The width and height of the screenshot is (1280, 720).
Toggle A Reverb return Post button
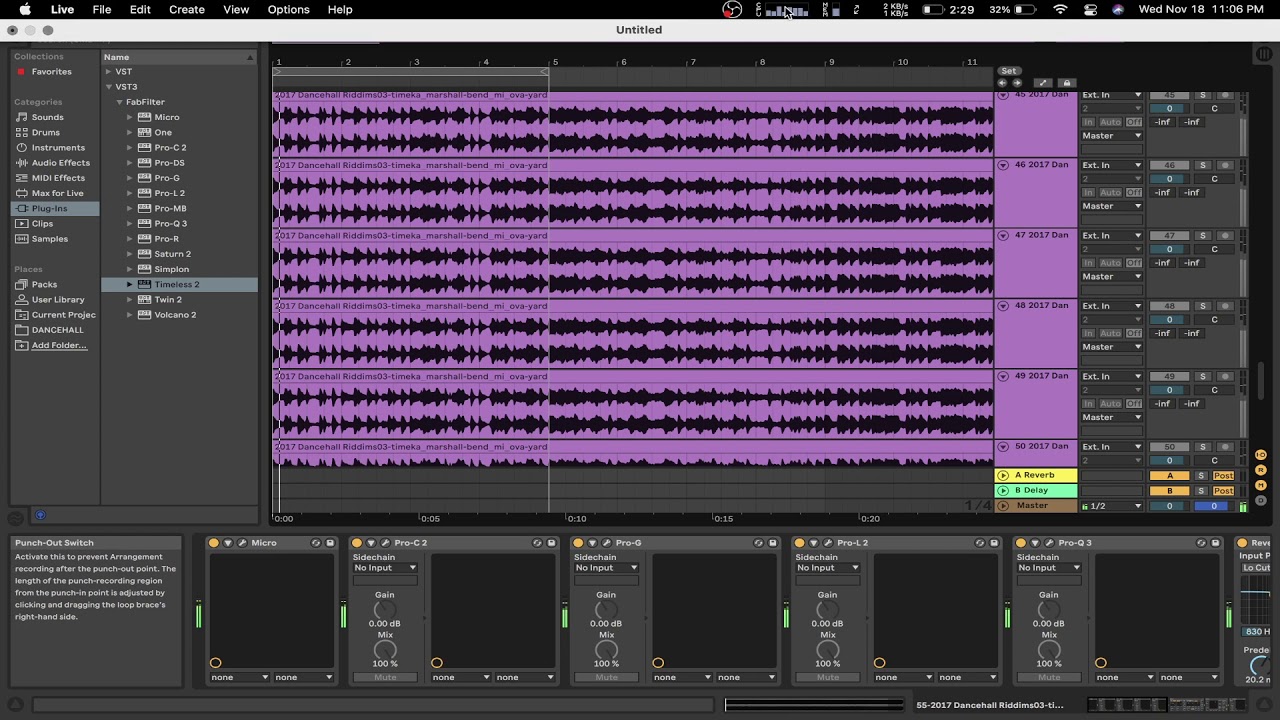[1223, 476]
